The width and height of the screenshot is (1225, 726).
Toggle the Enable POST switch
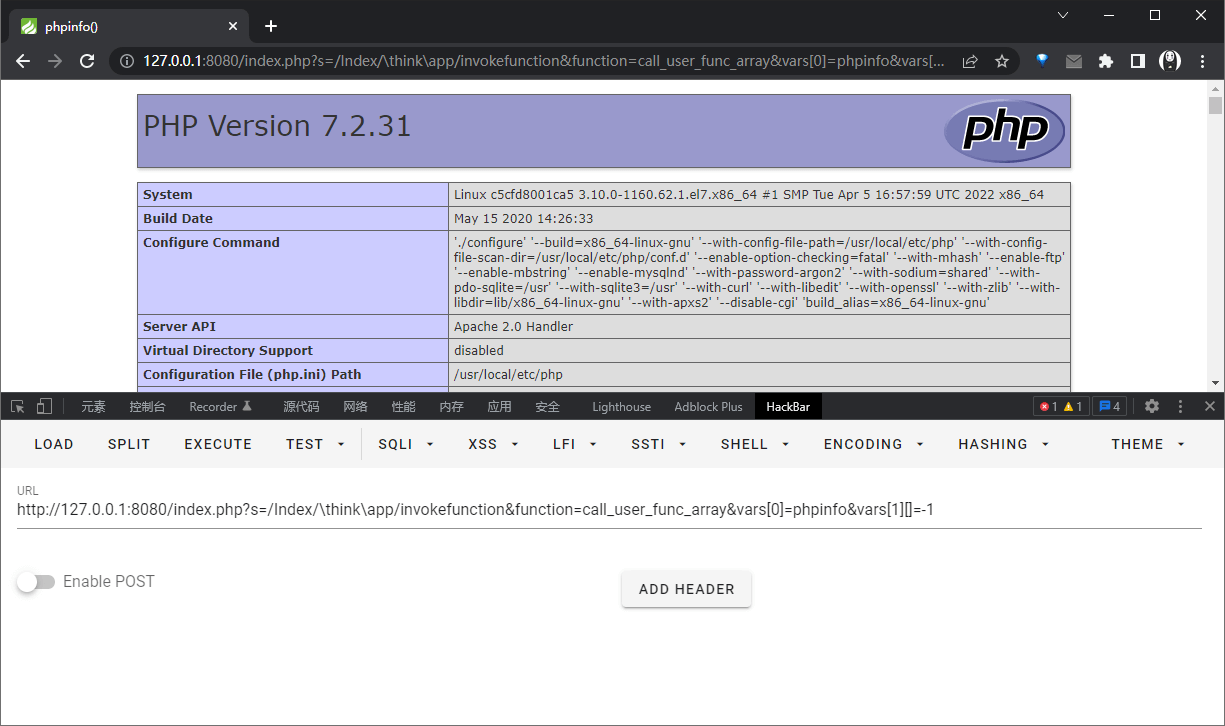[37, 582]
